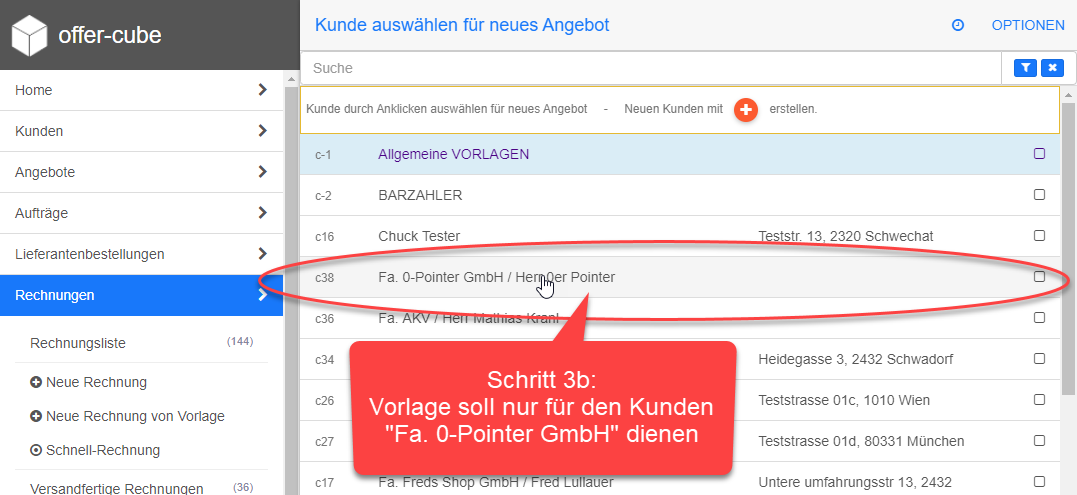
Task: Click plus icon beside Neue Rechnung
Action: coord(36,382)
